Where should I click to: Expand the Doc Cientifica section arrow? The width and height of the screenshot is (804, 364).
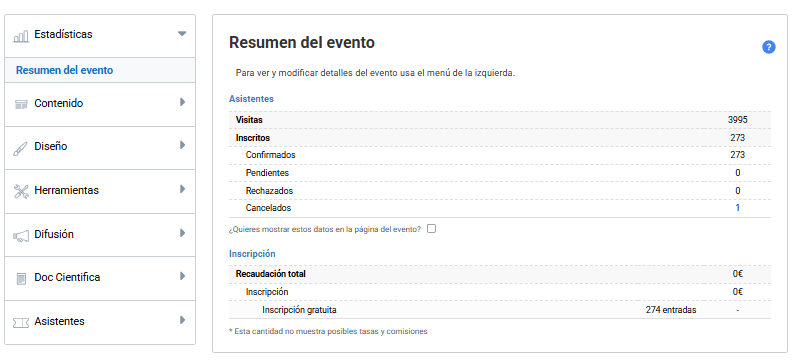click(x=183, y=276)
